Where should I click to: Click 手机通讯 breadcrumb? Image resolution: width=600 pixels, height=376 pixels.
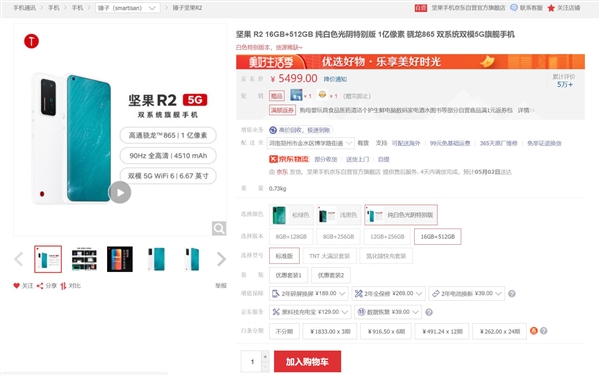coord(24,8)
